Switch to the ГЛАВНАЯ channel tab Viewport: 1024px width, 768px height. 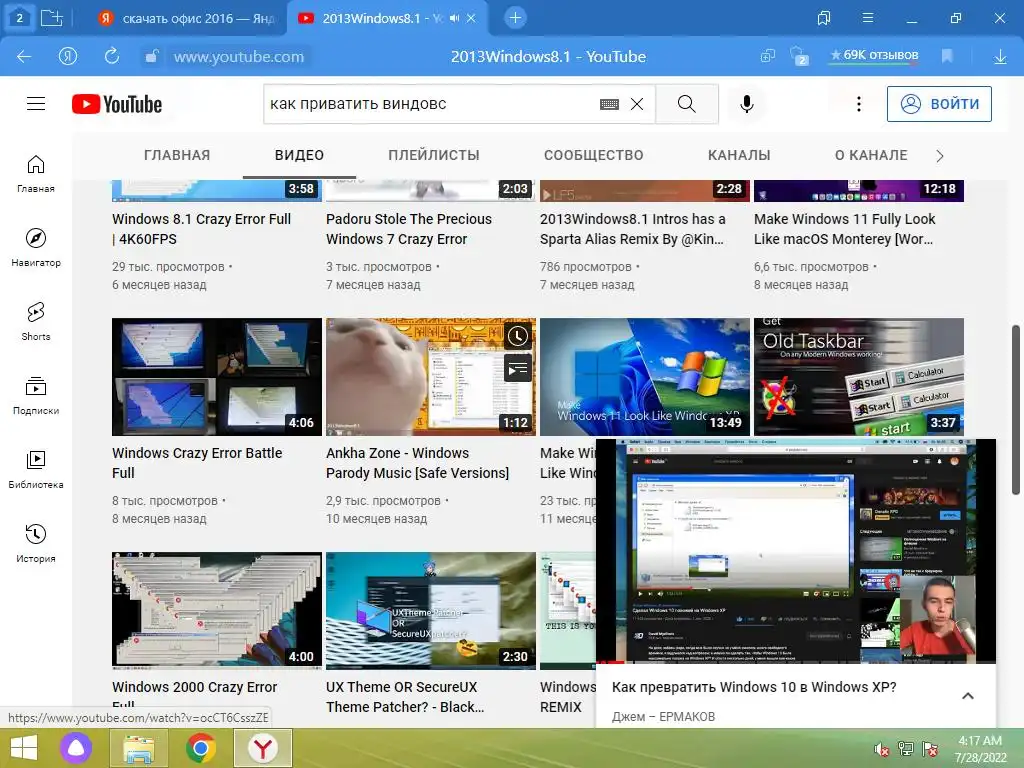tap(177, 155)
